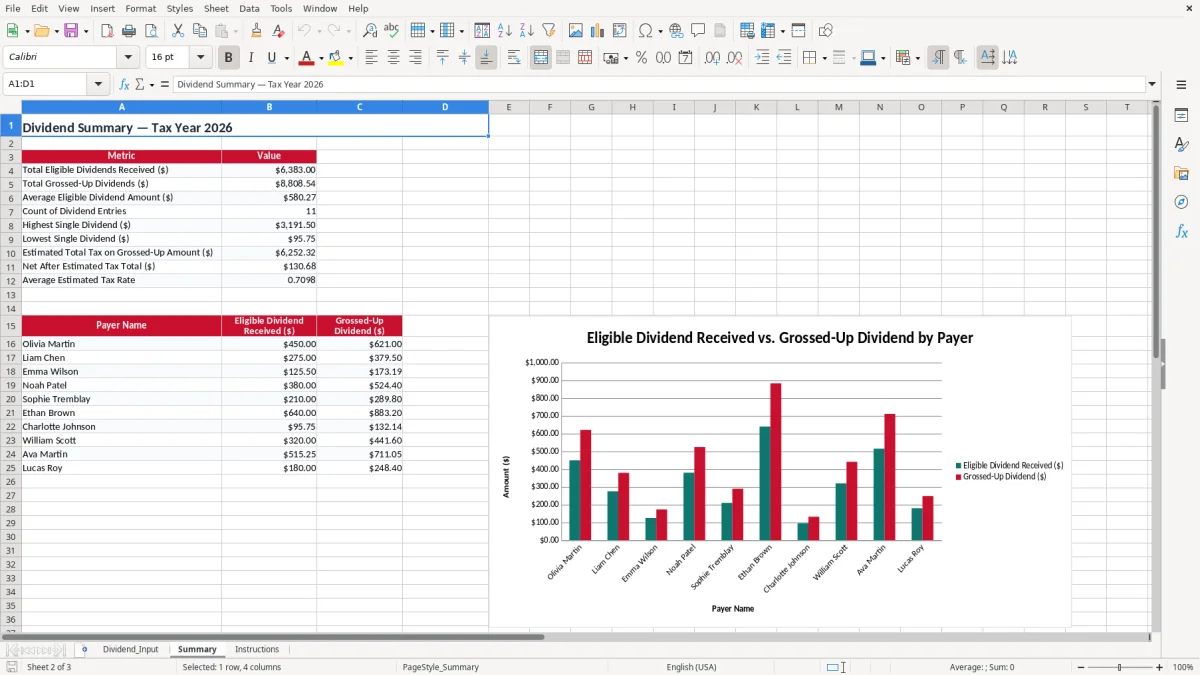Viewport: 1200px width, 675px height.
Task: Click the formula input line
Action: coord(658,85)
